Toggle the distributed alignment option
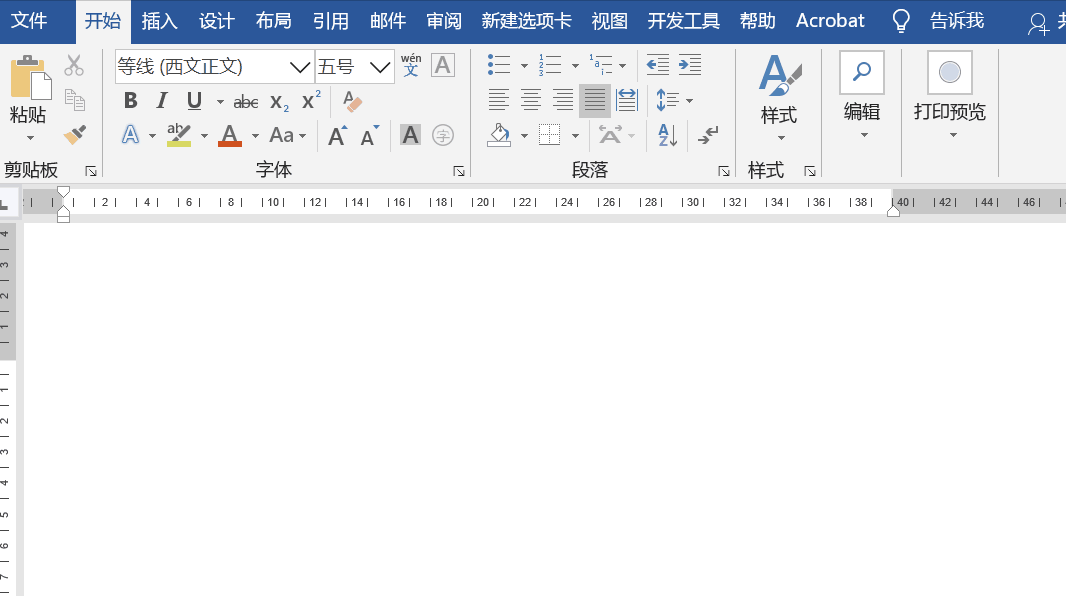1066x596 pixels. click(626, 100)
